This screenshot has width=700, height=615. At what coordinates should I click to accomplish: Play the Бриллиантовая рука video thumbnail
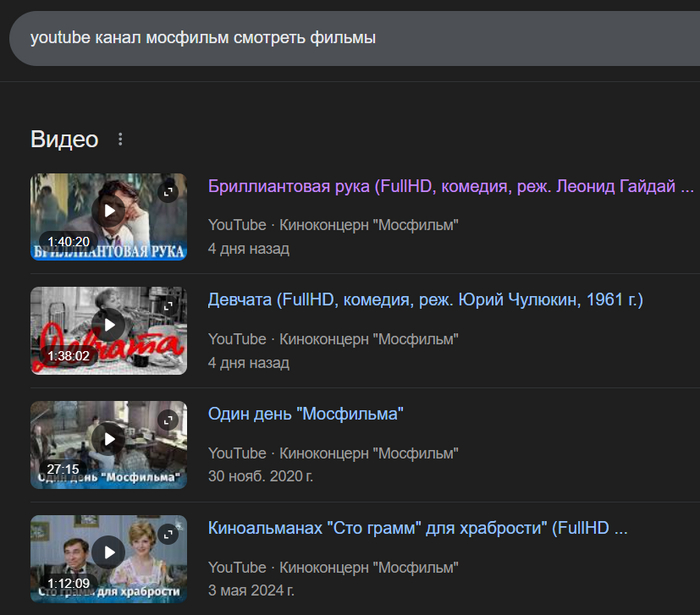tap(108, 211)
